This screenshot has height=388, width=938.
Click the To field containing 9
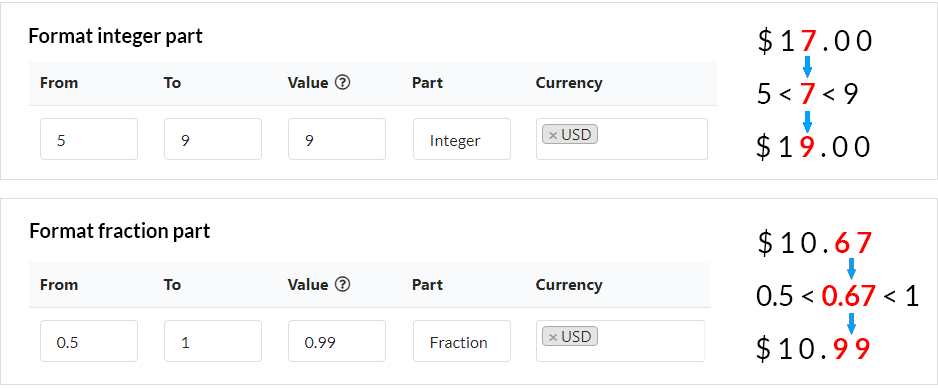tap(213, 139)
